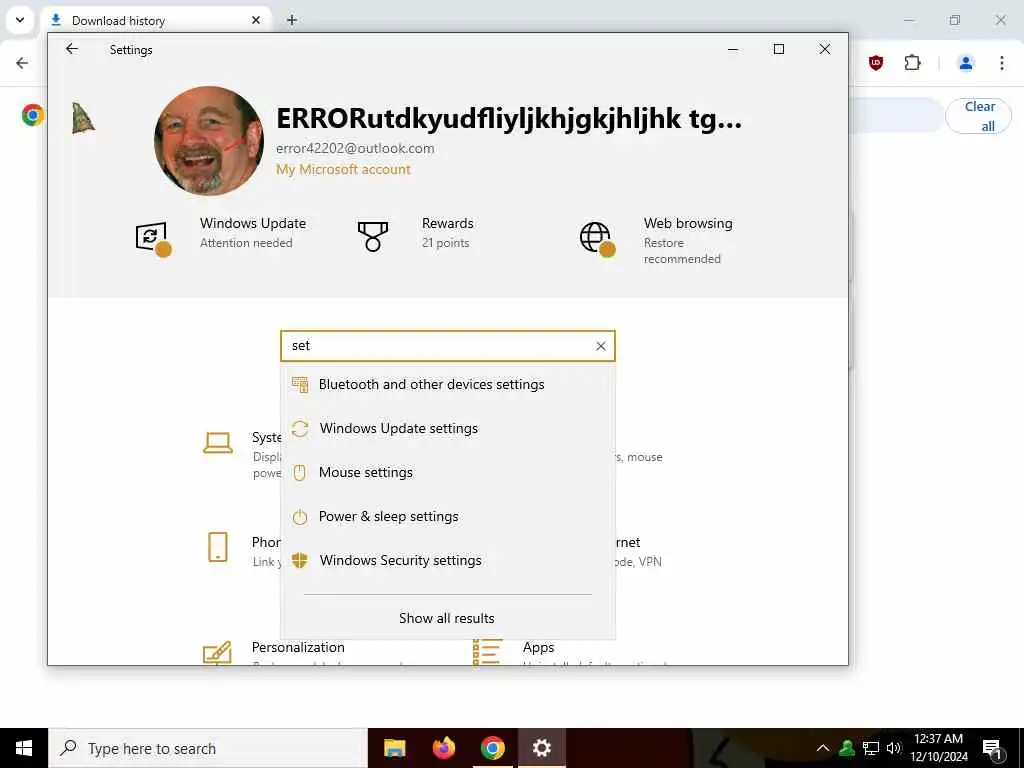Maximize the Settings window

click(x=778, y=49)
